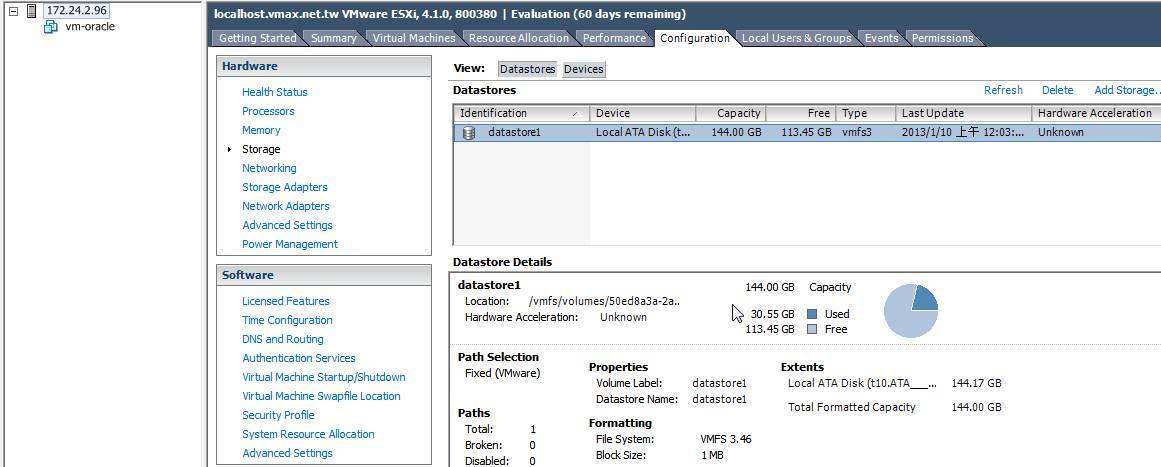Open DNS and Routing settings
The width and height of the screenshot is (1161, 467).
pyautogui.click(x=283, y=339)
